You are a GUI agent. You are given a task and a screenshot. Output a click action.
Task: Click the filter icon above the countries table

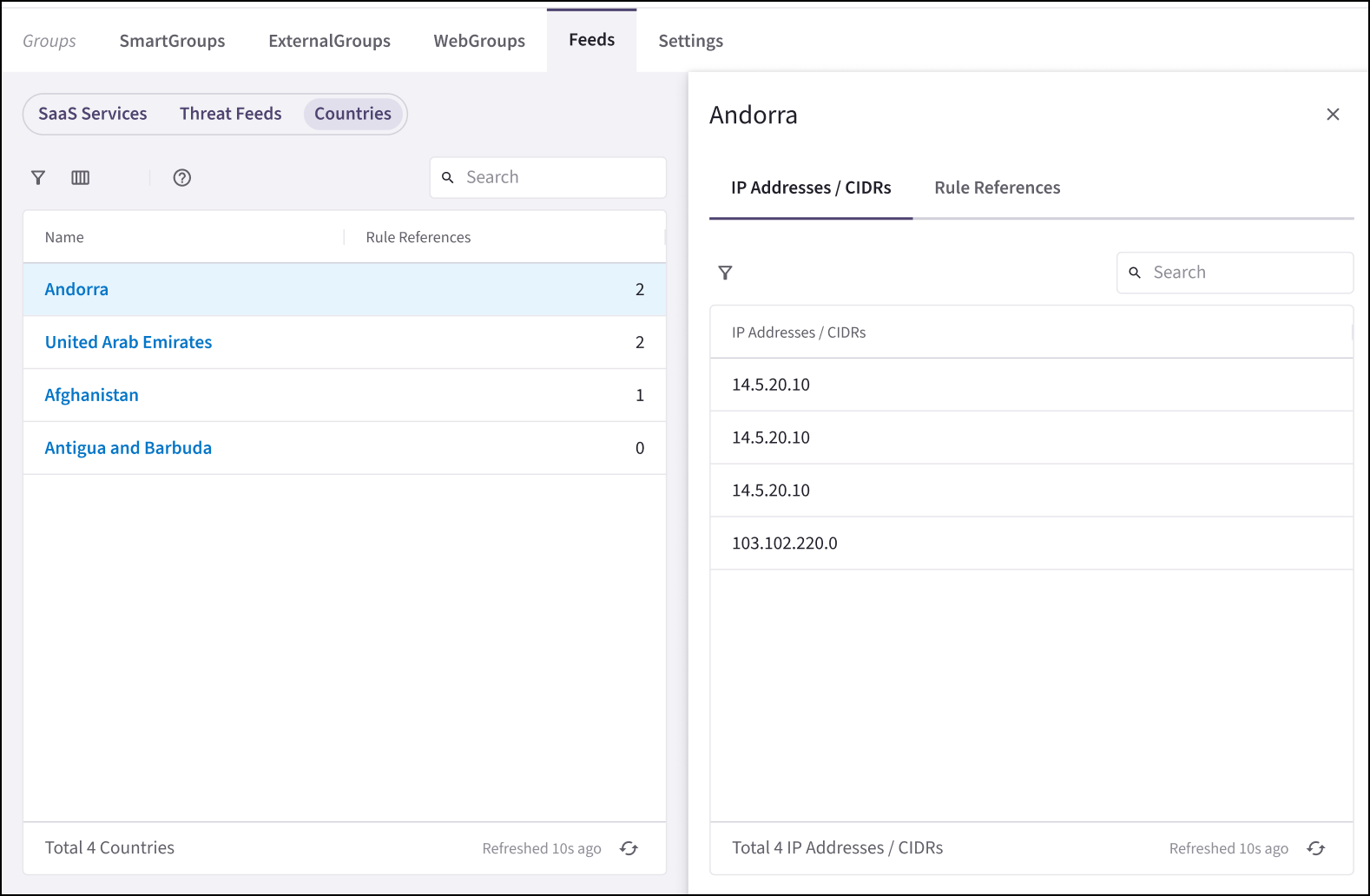38,178
